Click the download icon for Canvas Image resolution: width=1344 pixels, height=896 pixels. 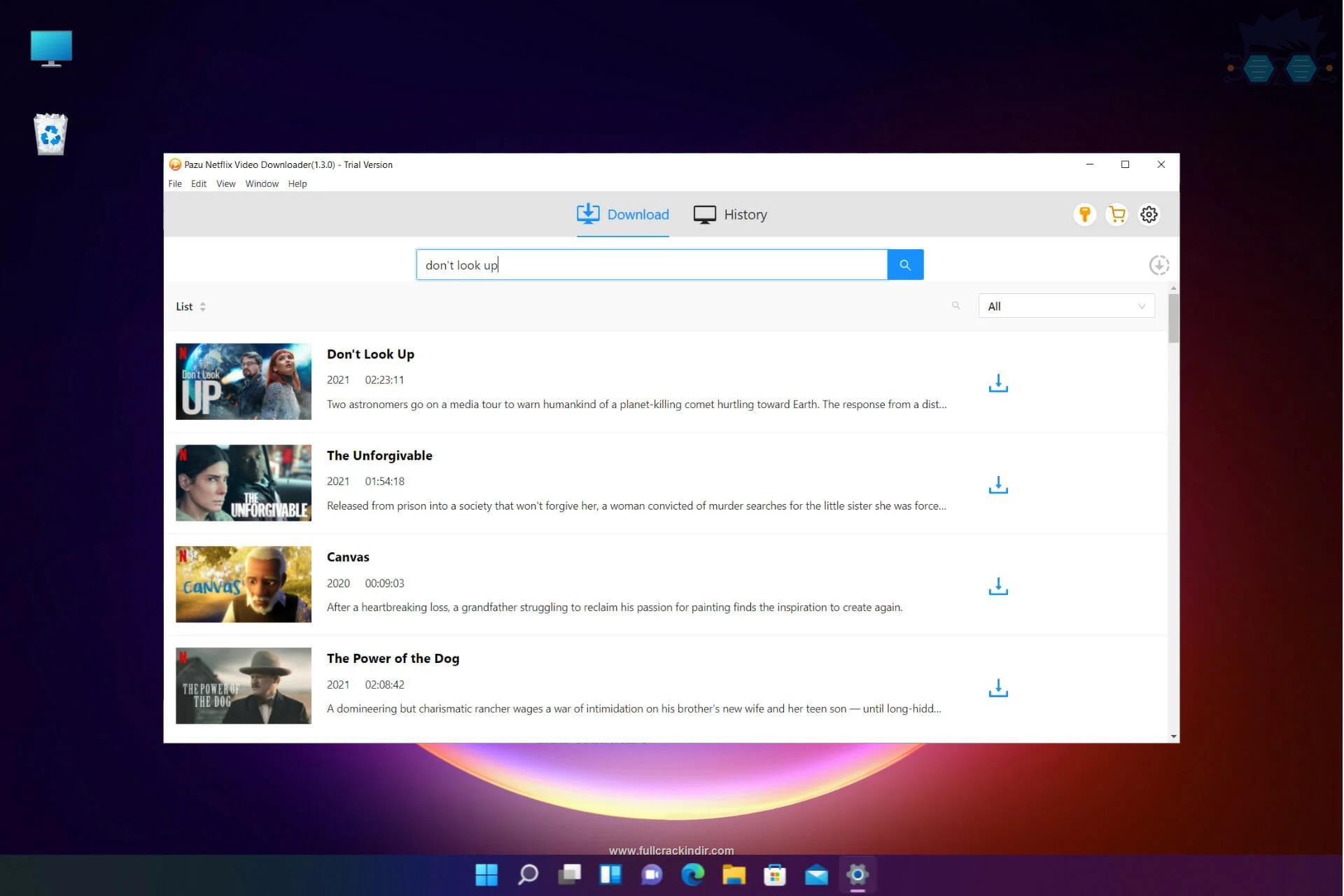(x=997, y=586)
